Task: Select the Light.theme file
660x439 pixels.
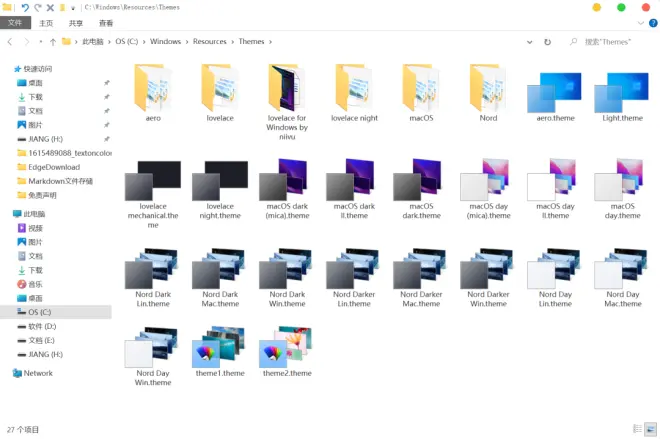Action: tap(623, 97)
